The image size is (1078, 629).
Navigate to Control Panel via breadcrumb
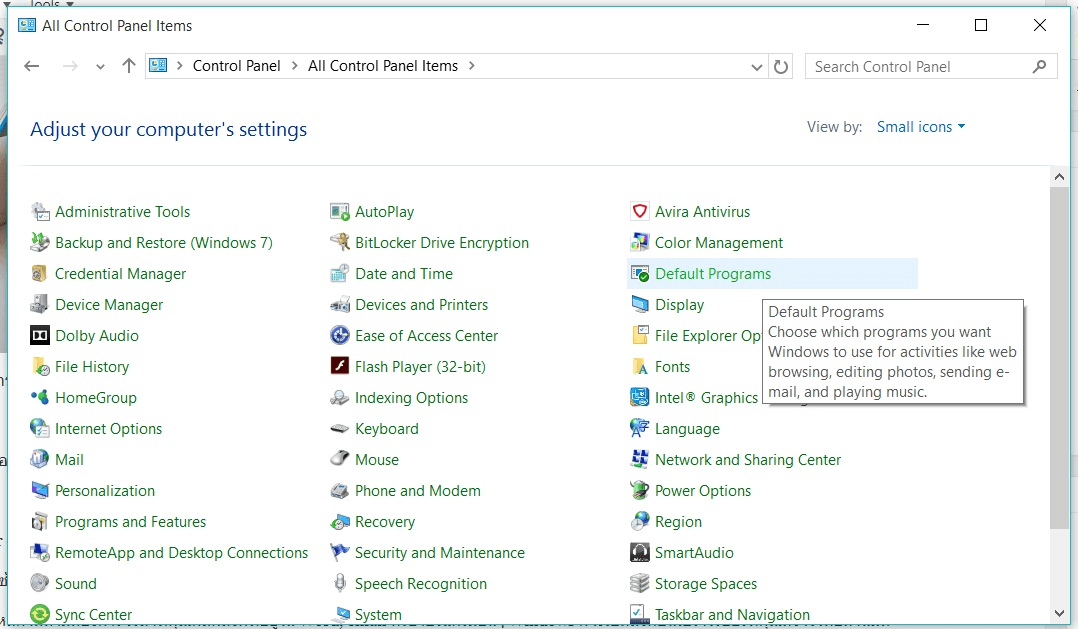tap(237, 65)
